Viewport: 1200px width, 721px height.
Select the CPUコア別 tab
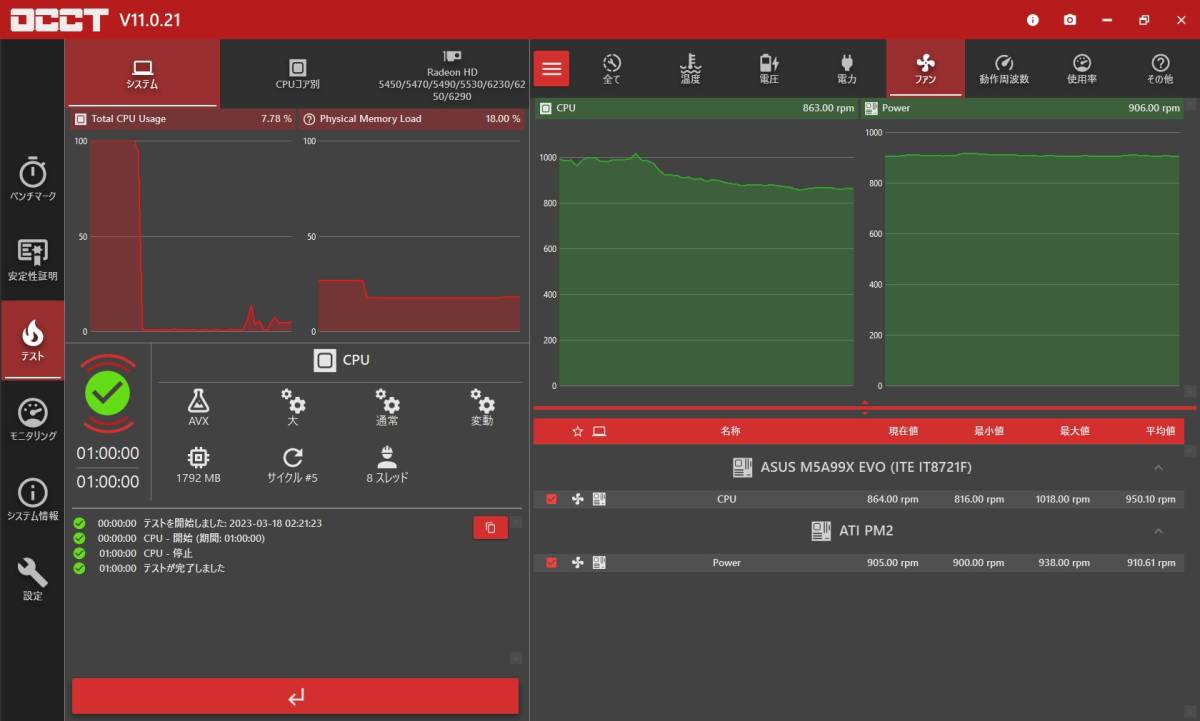297,73
